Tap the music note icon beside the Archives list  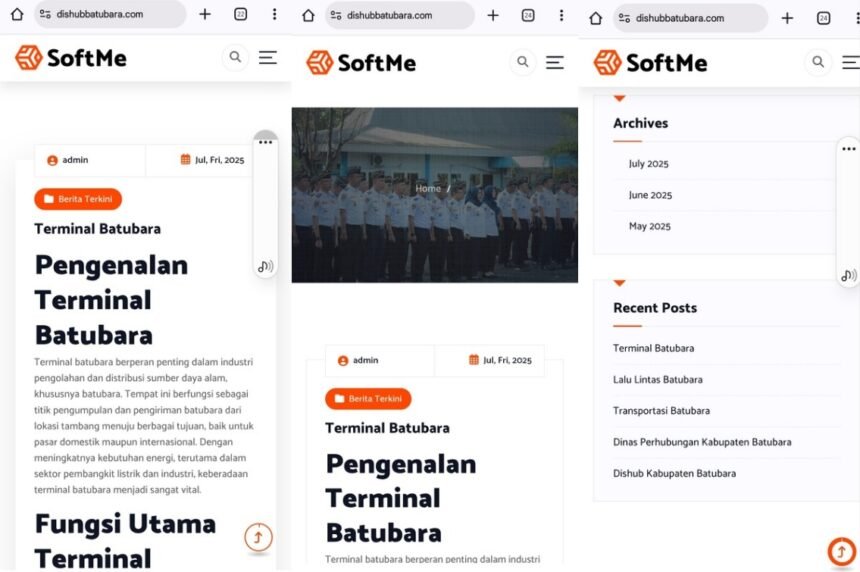(848, 275)
